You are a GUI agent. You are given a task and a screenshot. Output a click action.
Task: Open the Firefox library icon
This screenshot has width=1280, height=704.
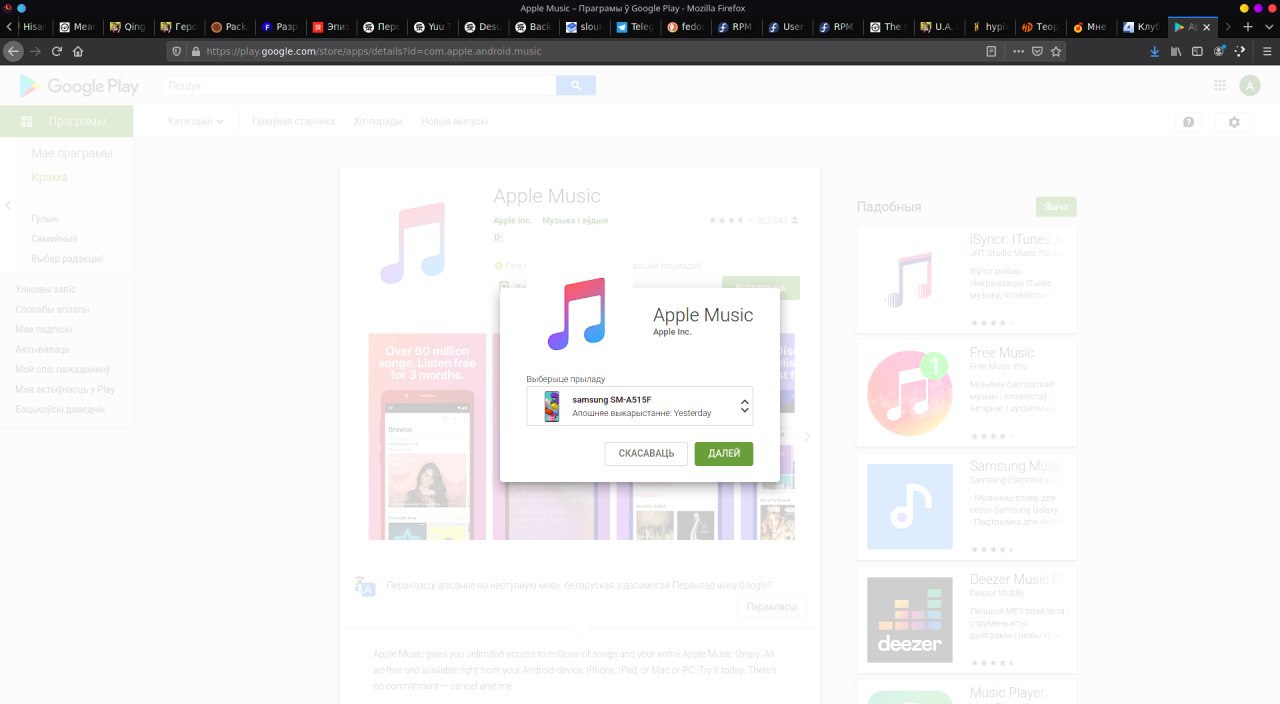(1176, 51)
